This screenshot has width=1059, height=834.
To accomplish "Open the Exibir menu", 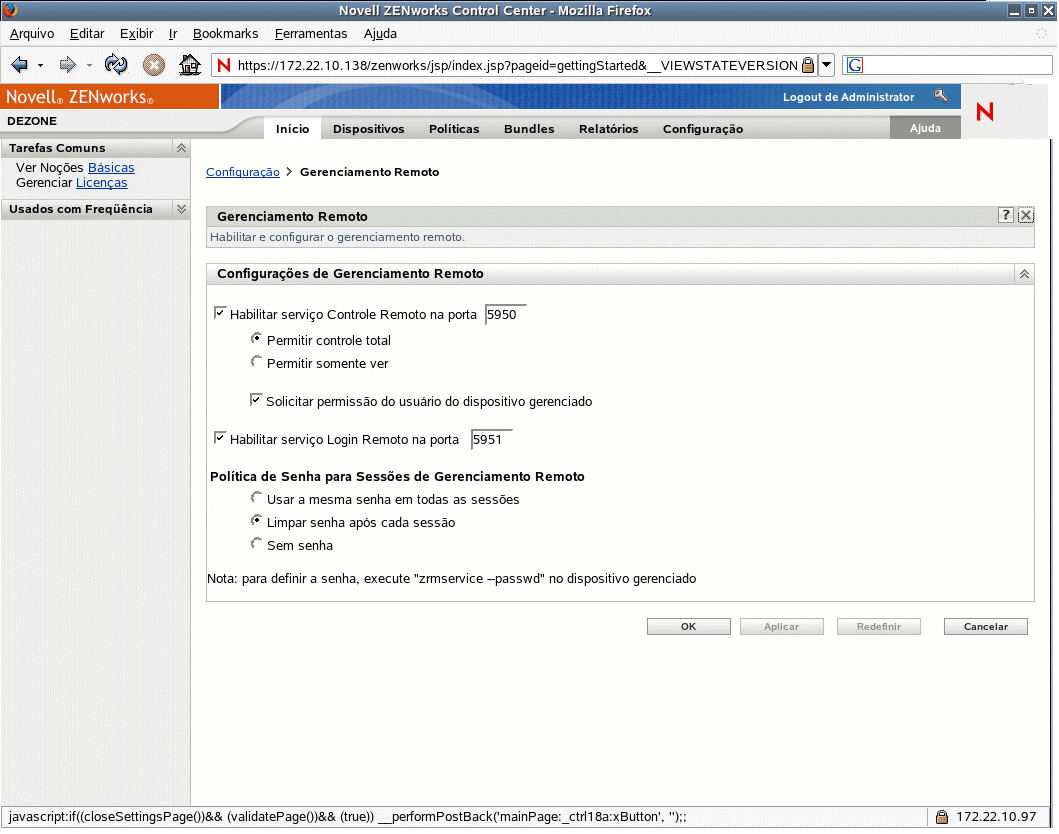I will pos(136,34).
